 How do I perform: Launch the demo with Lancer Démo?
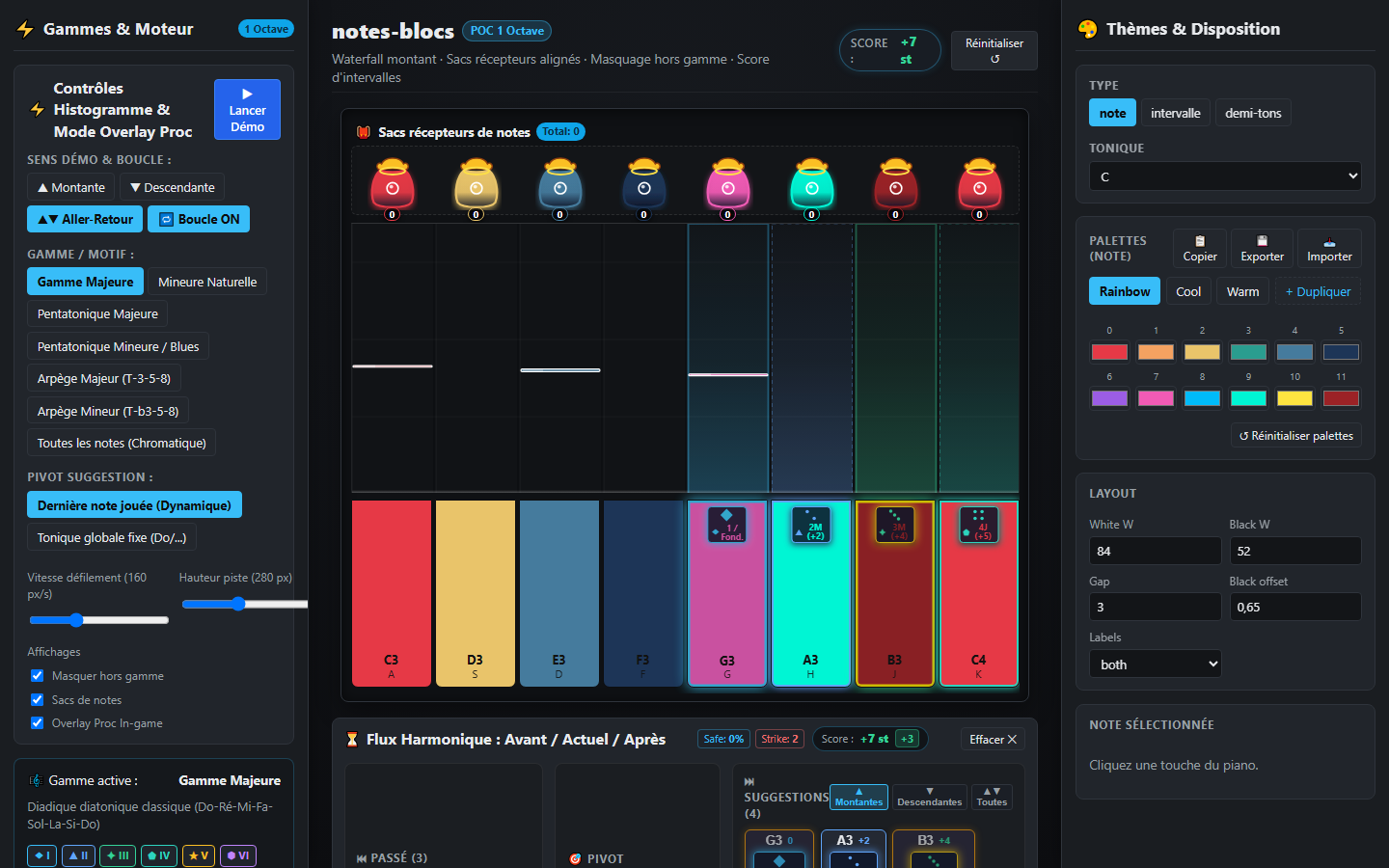click(x=247, y=109)
